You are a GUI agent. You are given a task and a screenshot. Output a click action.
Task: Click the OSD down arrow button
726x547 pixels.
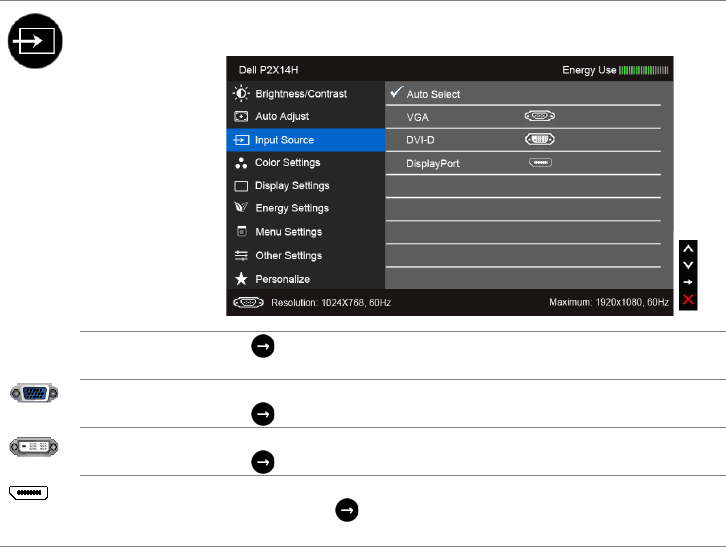688,265
